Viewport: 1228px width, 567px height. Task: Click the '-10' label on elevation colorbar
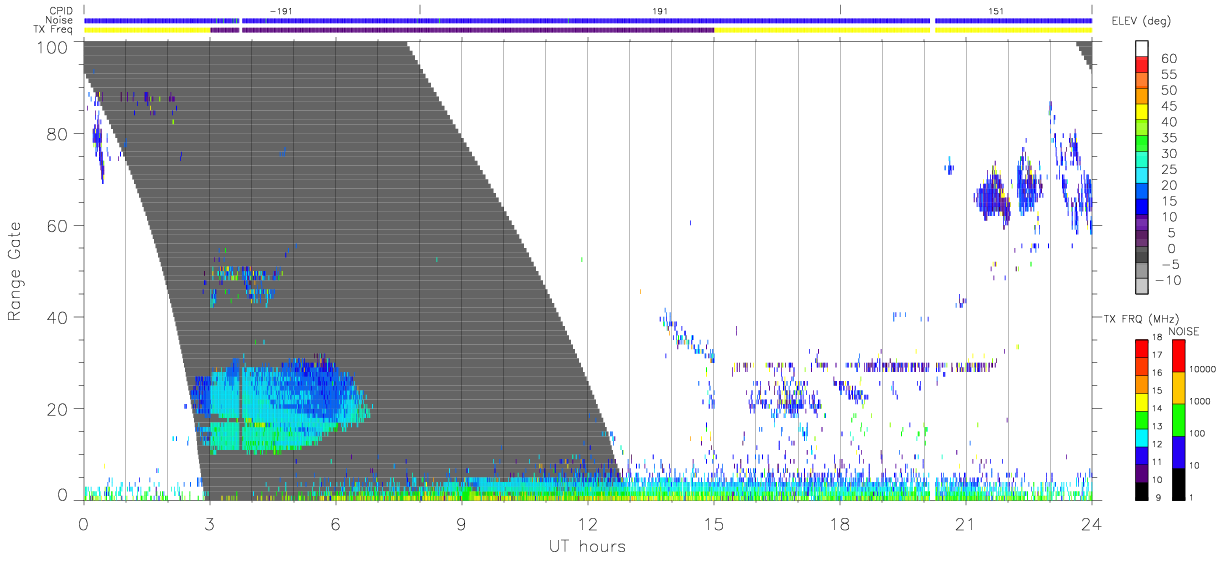tap(1168, 280)
